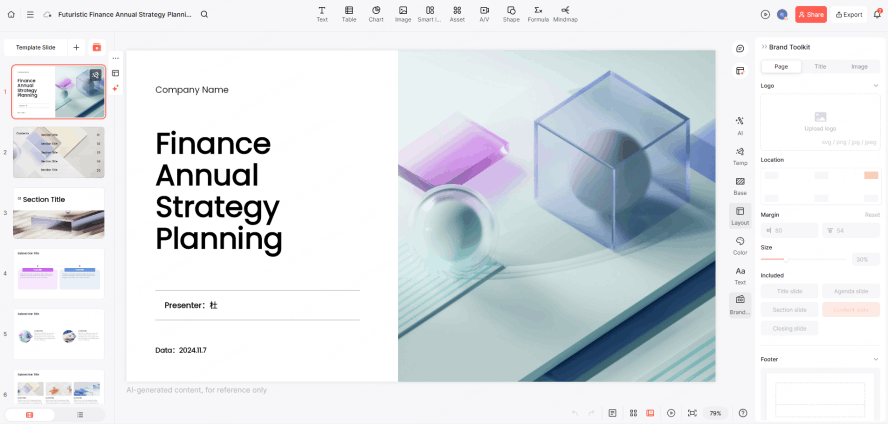This screenshot has height=424, width=888.
Task: Open the hamburger main menu
Action: (30, 15)
